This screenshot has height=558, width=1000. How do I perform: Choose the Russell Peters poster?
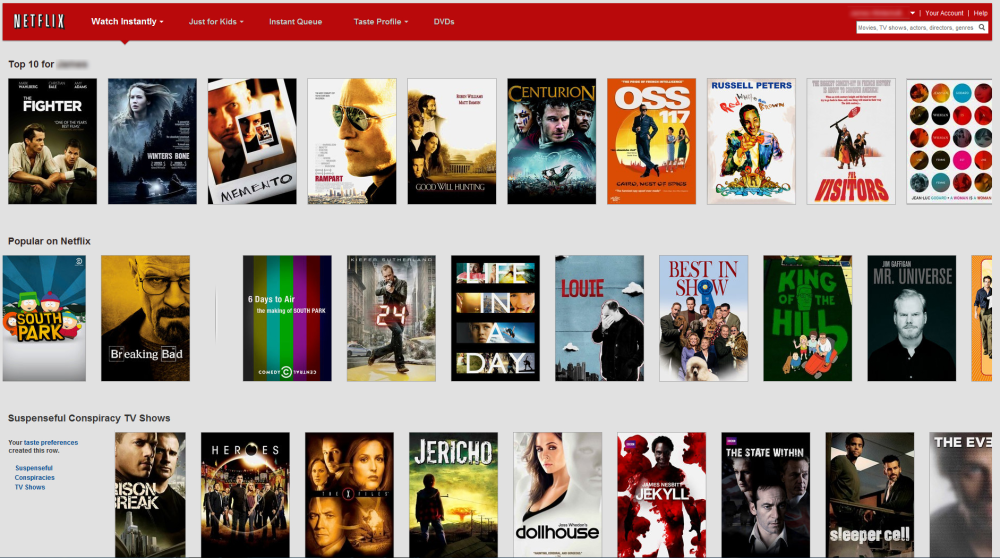click(x=751, y=141)
